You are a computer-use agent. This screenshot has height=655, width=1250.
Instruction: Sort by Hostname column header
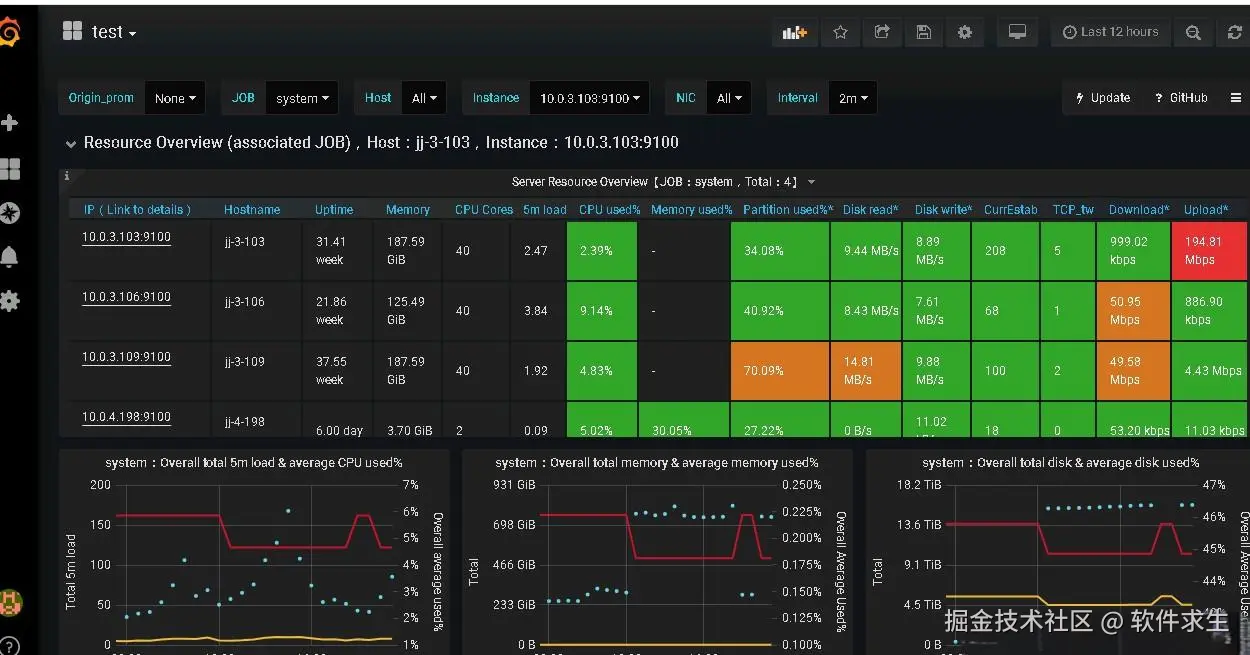point(252,210)
